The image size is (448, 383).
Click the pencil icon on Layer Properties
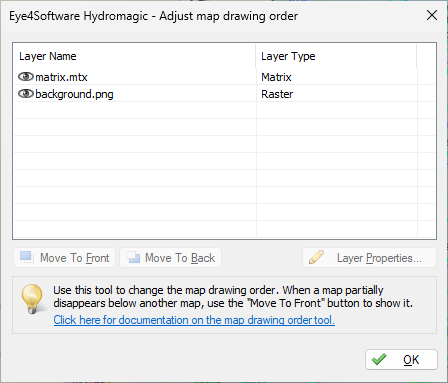coord(316,257)
